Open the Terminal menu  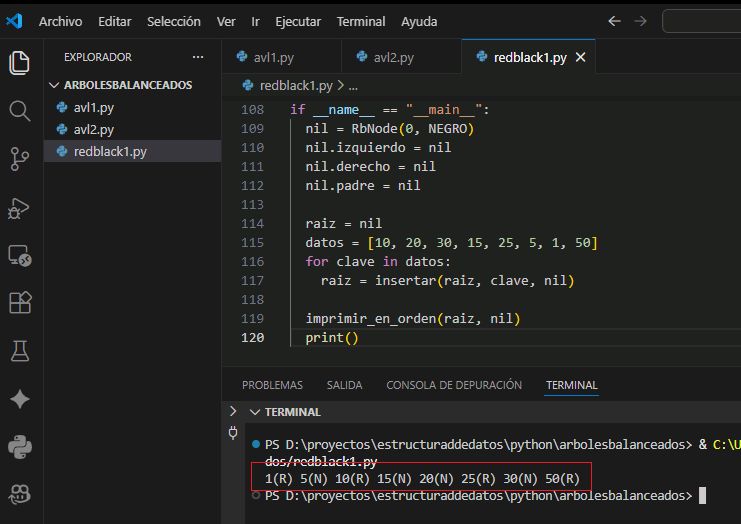tap(360, 21)
